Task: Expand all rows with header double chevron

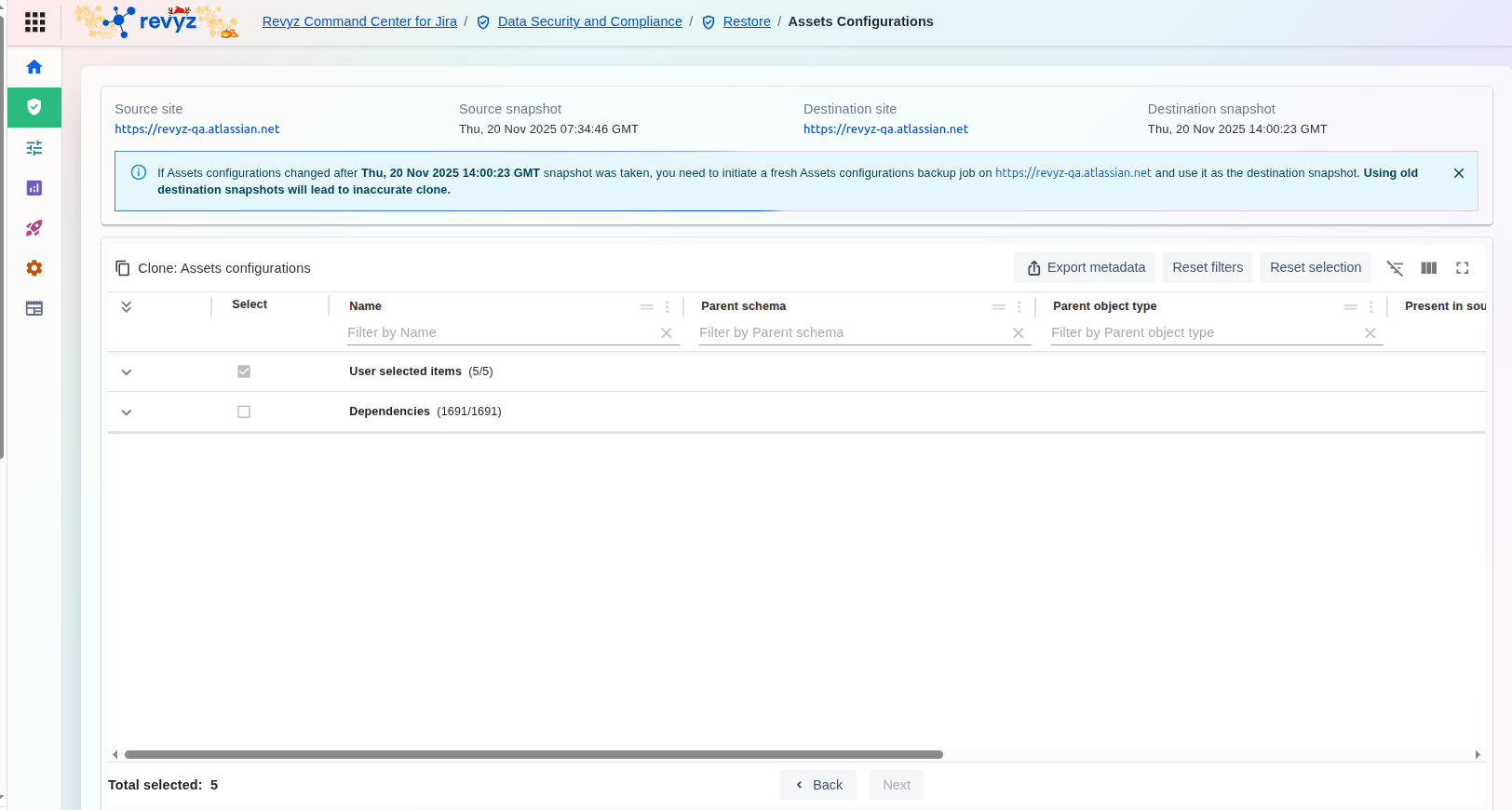Action: tap(127, 306)
